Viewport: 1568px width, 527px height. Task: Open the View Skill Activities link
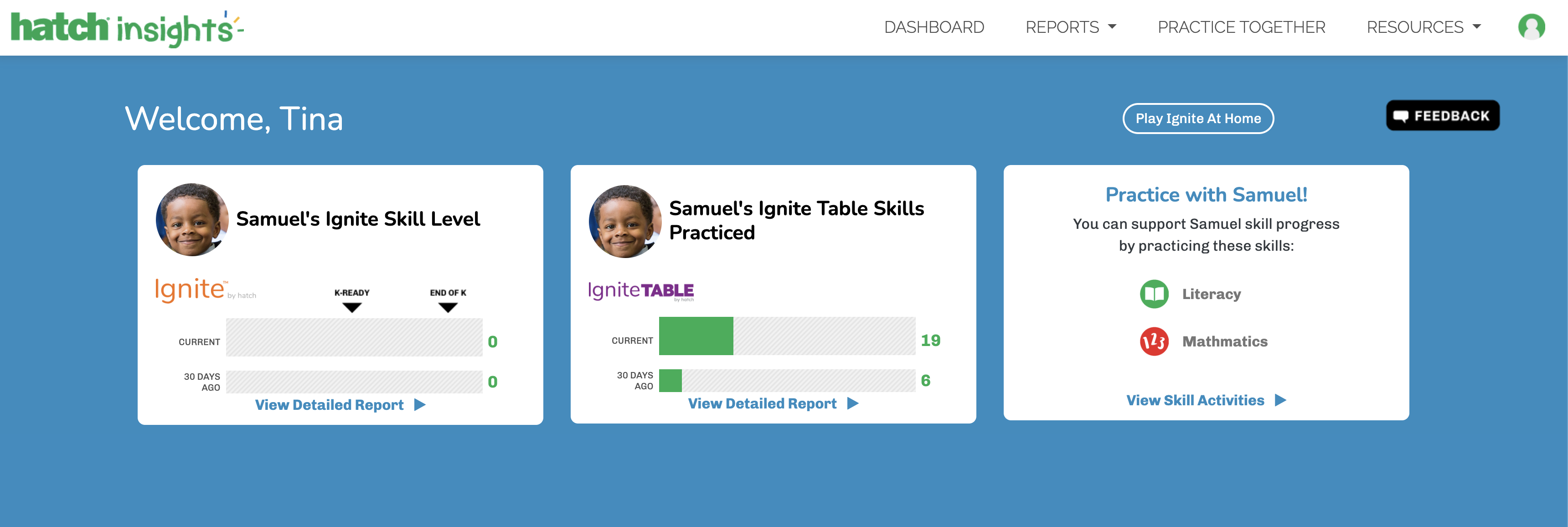1206,400
